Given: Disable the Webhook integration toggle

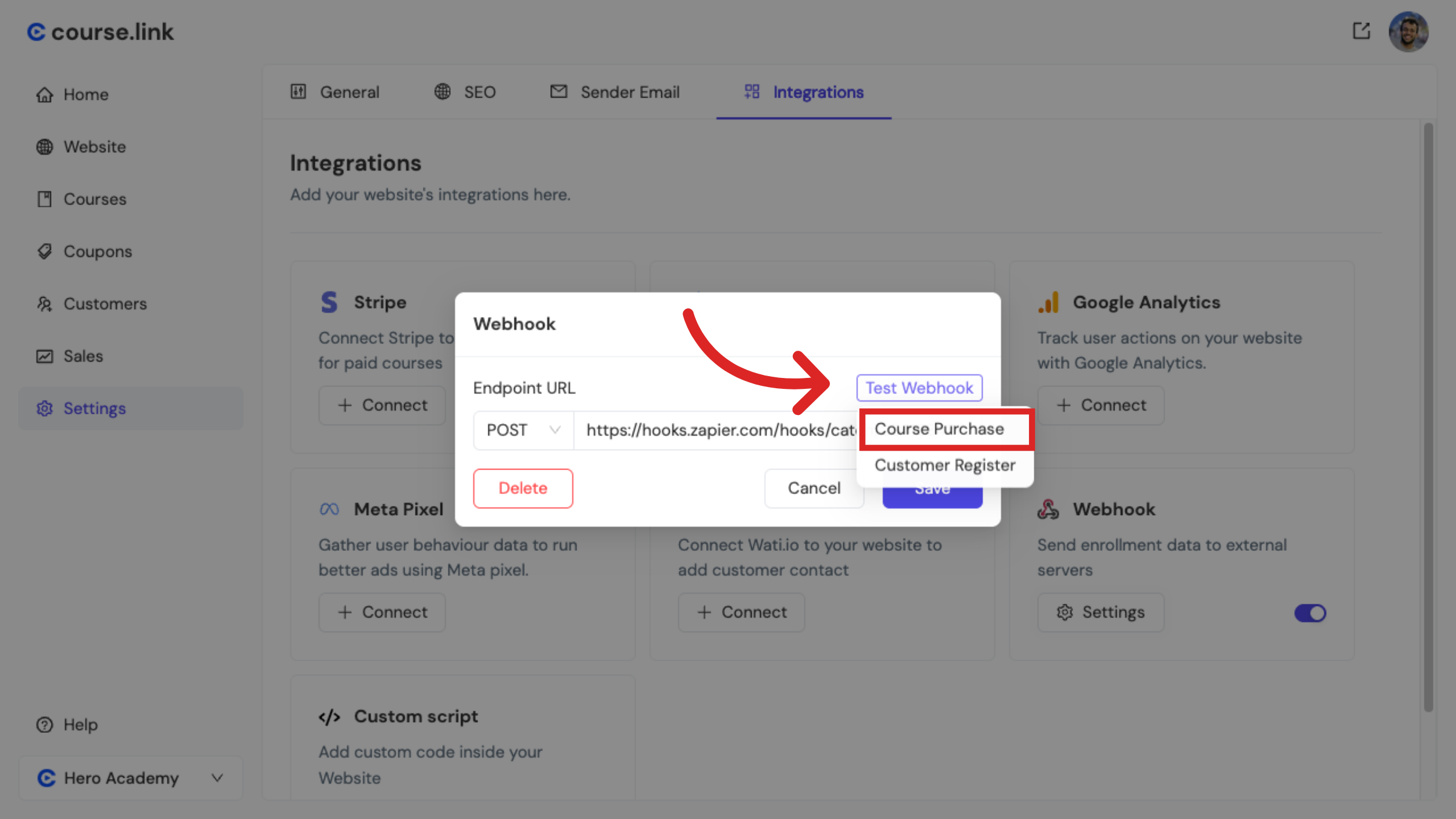Looking at the screenshot, I should [1310, 613].
